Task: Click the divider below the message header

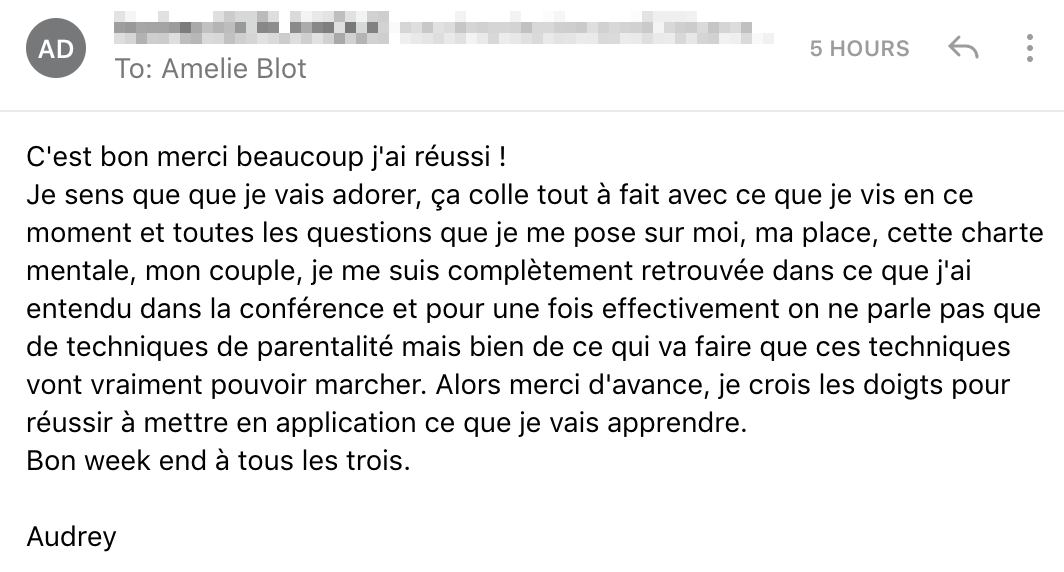Action: (x=532, y=111)
